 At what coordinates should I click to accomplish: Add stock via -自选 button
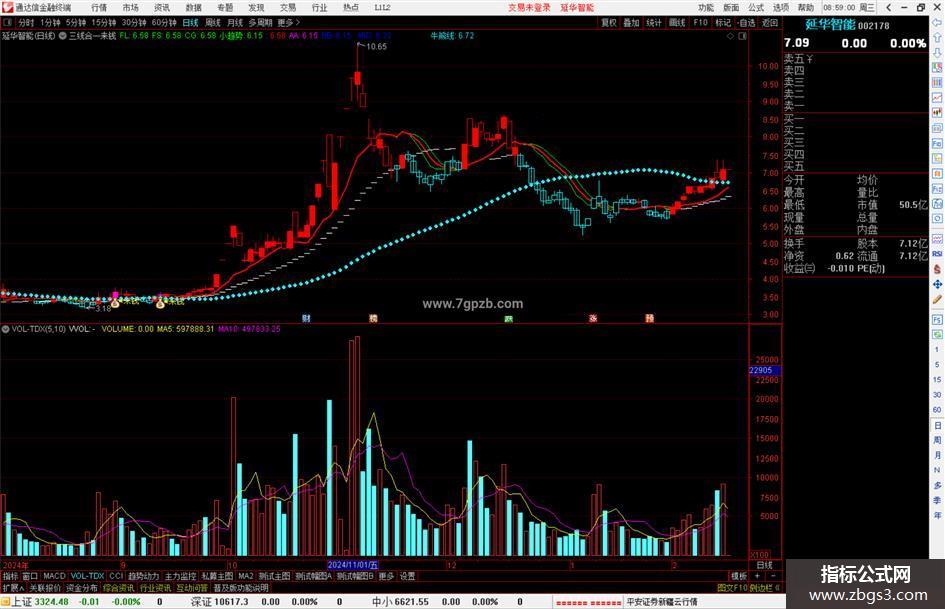(746, 22)
